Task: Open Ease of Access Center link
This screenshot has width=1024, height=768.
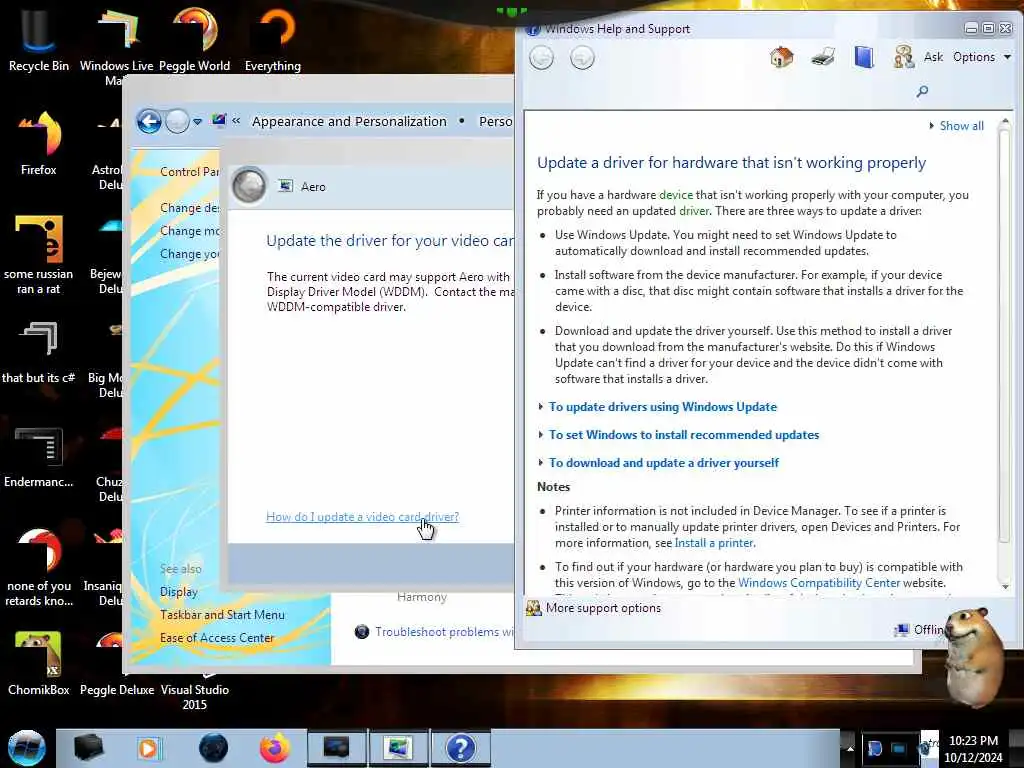Action: [x=217, y=637]
